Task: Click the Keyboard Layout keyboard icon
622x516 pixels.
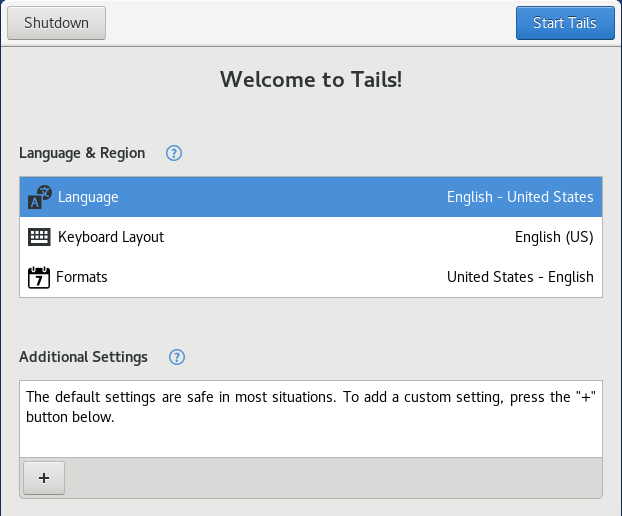Action: click(x=39, y=237)
